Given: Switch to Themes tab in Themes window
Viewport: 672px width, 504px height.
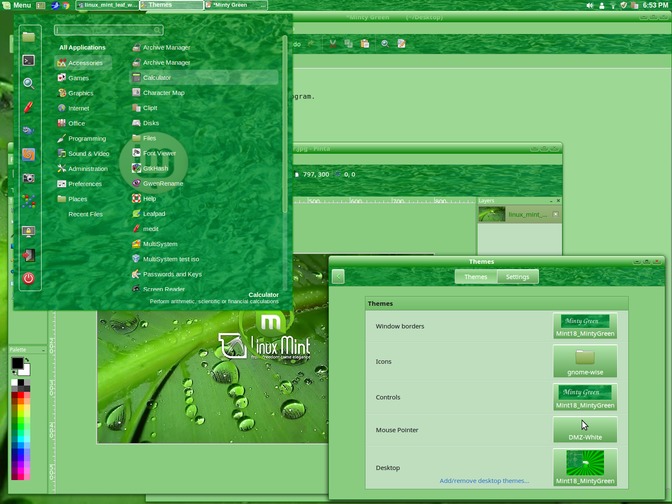Looking at the screenshot, I should click(476, 277).
